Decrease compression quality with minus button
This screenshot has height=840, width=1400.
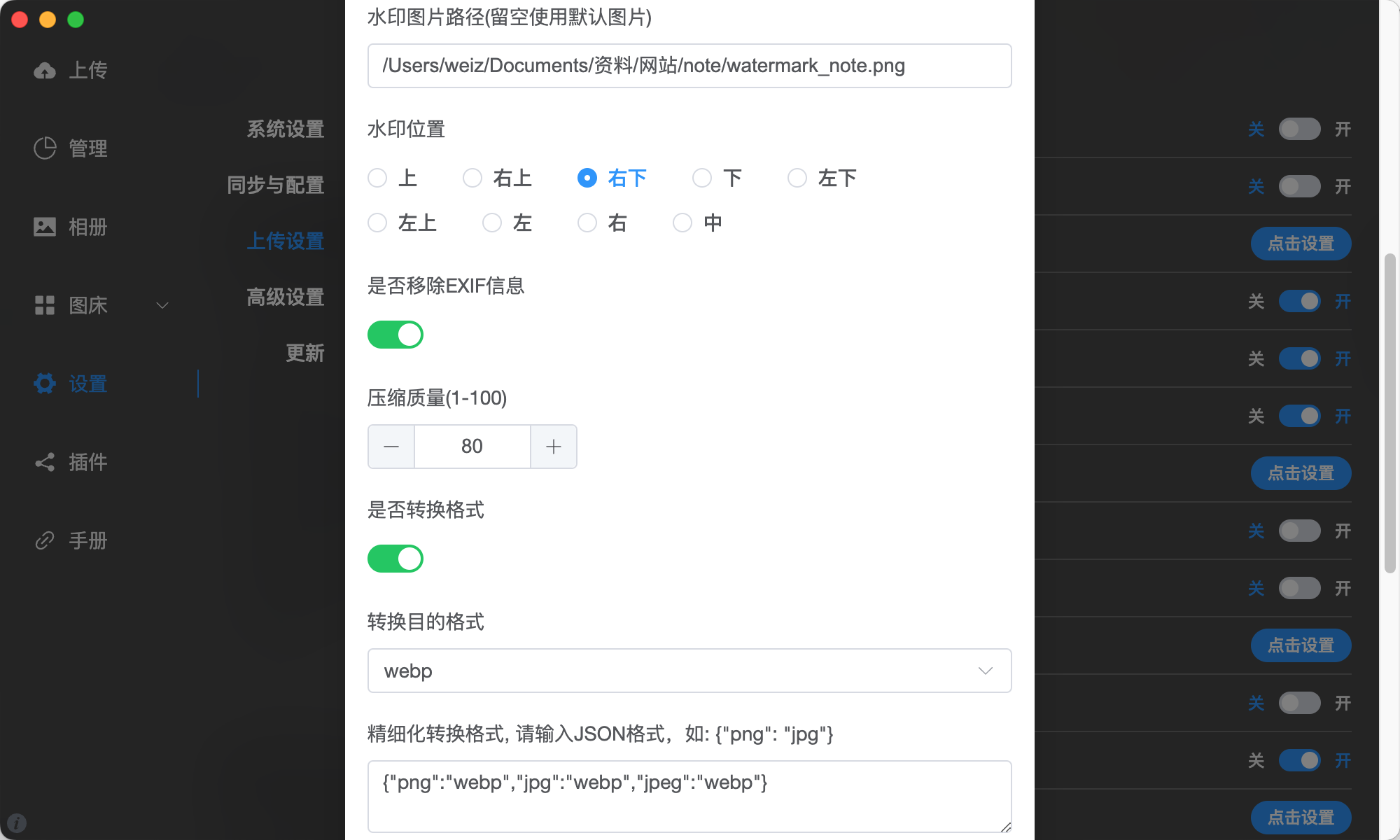391,446
